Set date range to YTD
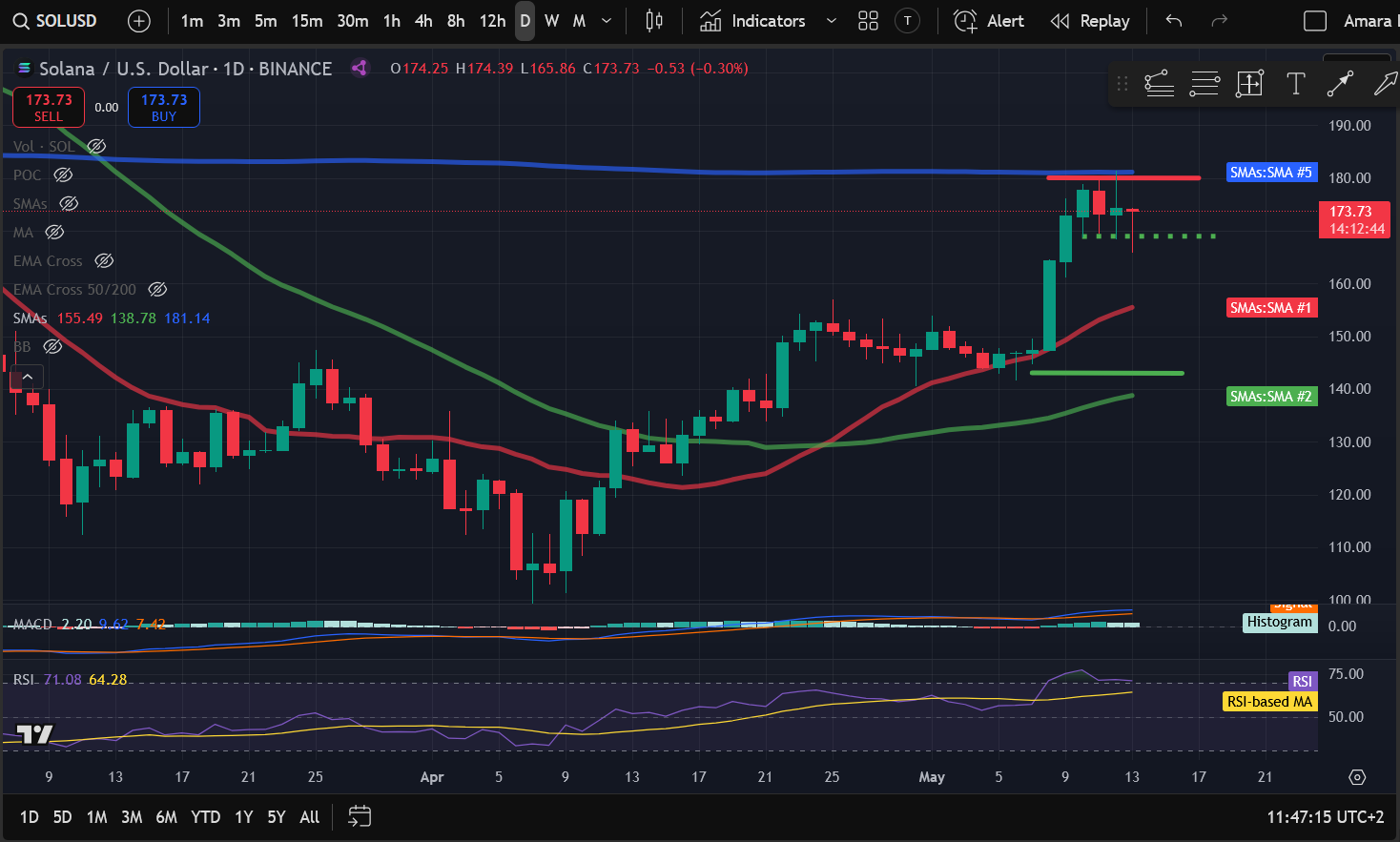Screen dimensions: 1400x842 tap(205, 817)
